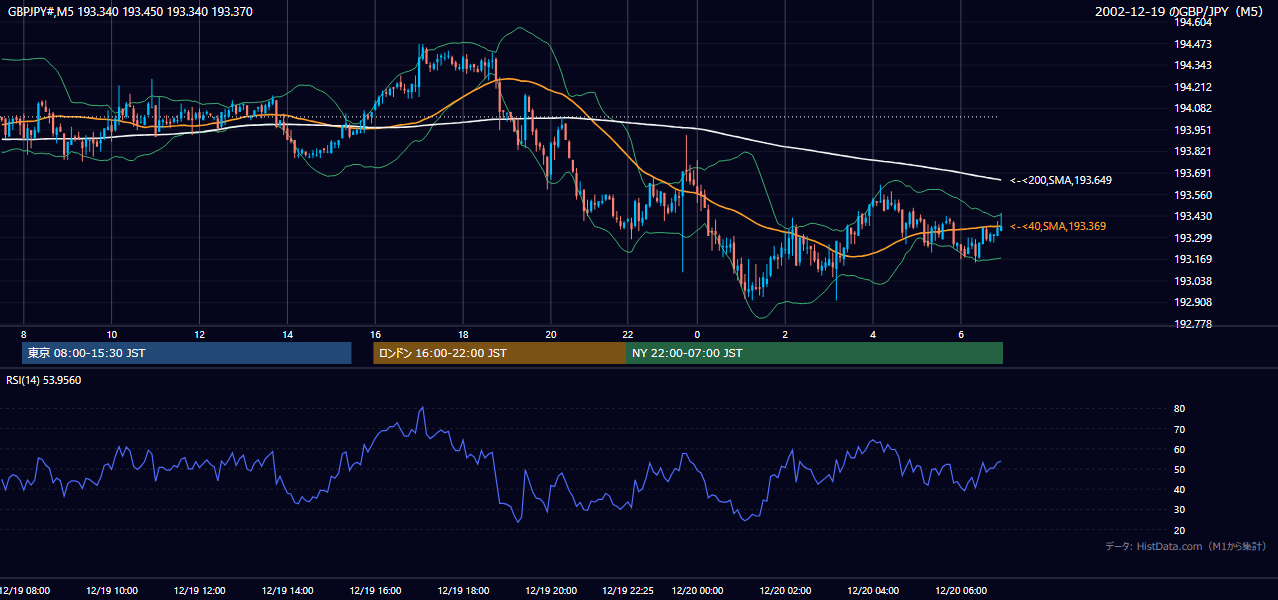Click the <-<40,SMA,193.369 label

tap(1058, 227)
